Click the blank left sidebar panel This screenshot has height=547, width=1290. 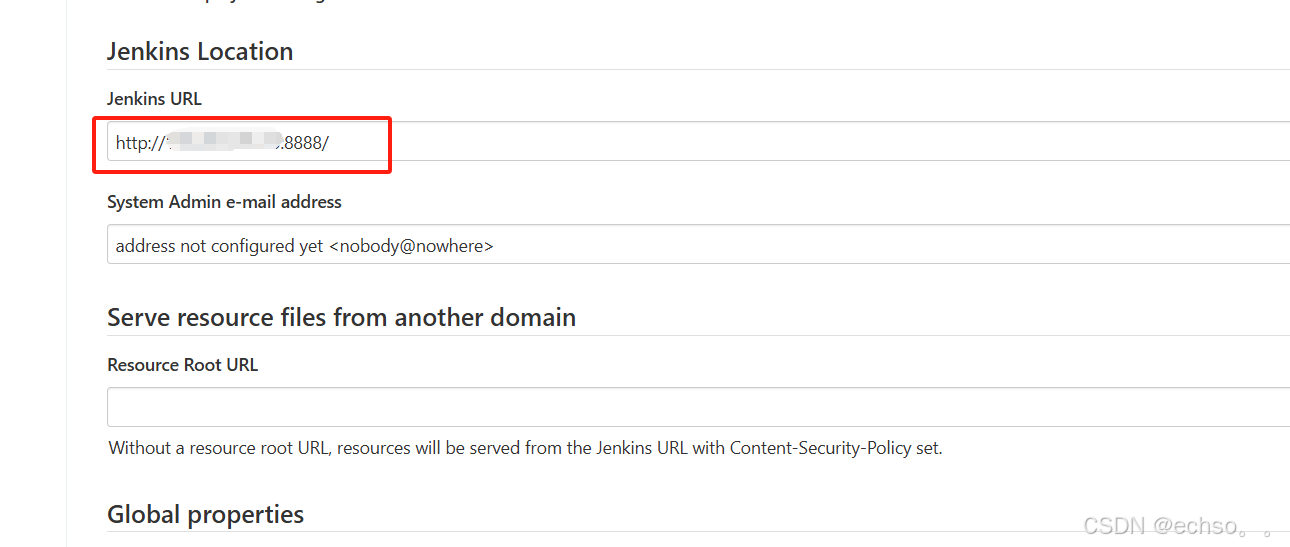(33, 273)
